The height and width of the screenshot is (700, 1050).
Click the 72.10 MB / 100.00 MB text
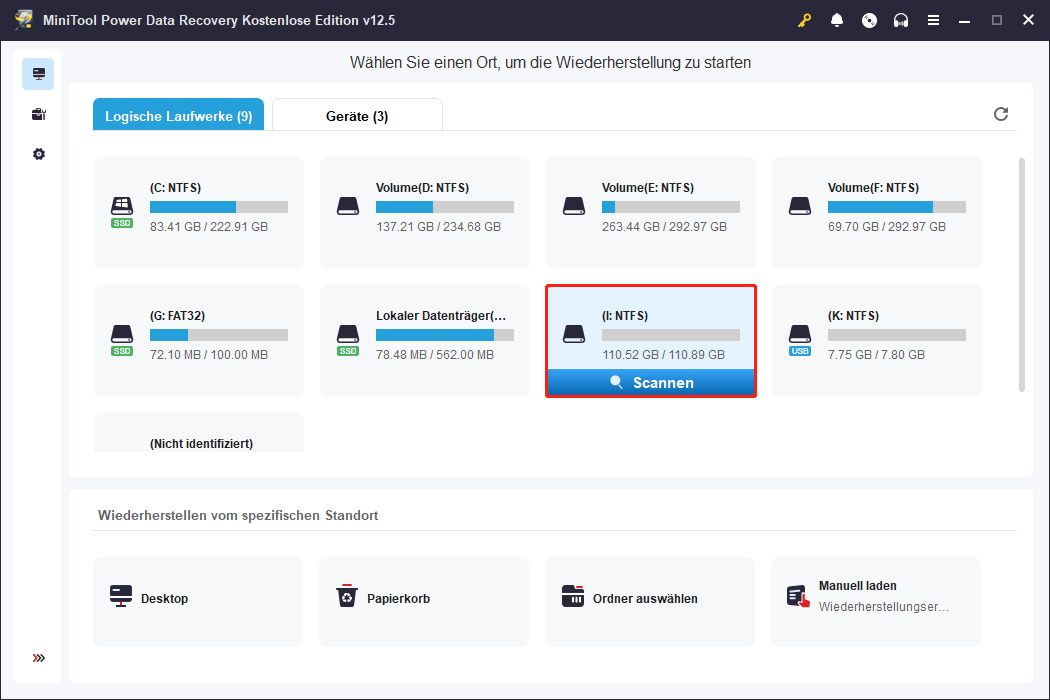[x=209, y=354]
